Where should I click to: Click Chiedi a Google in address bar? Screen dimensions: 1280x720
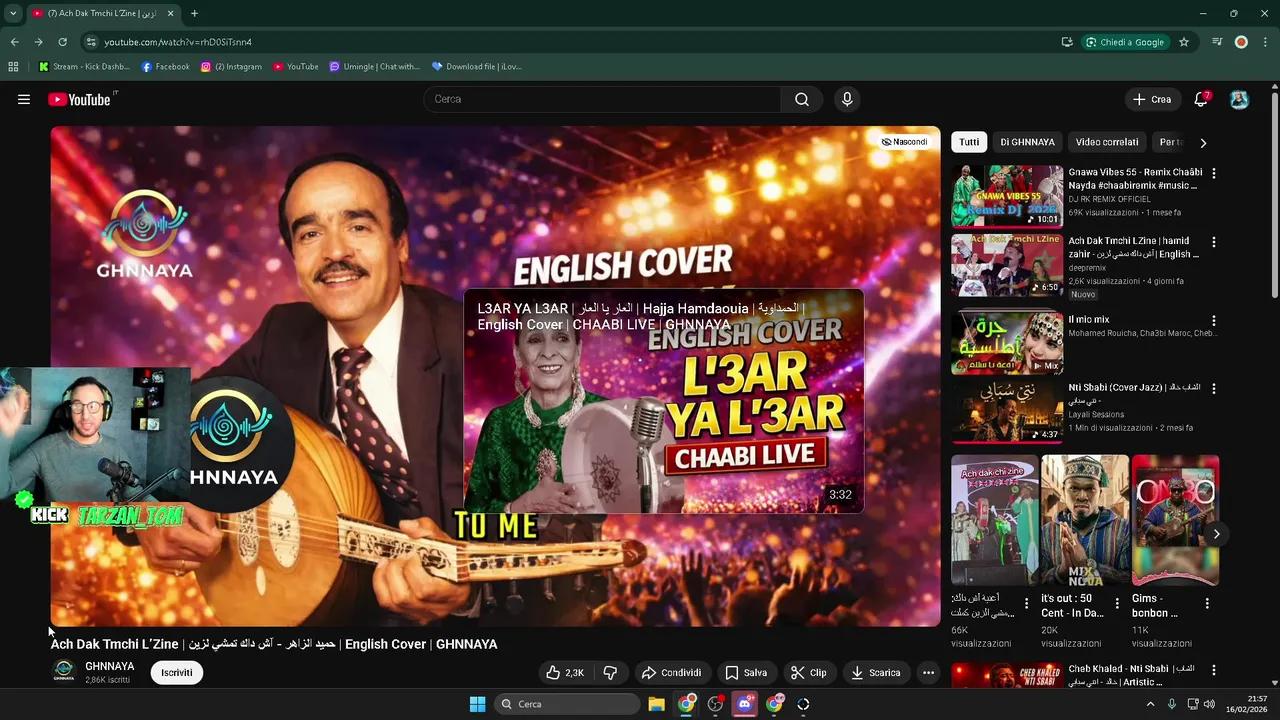(x=1124, y=42)
